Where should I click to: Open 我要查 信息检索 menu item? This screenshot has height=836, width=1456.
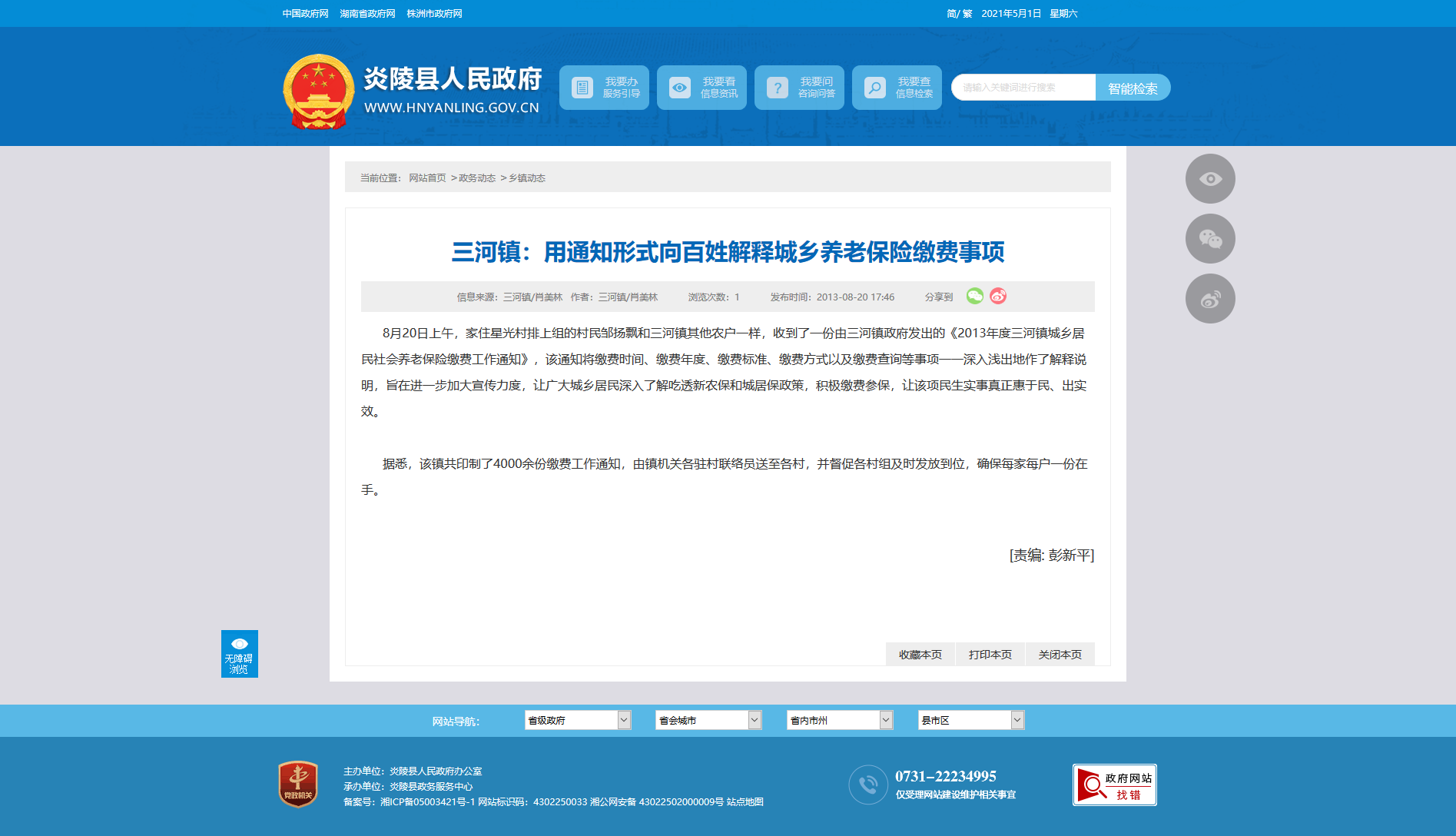(897, 88)
